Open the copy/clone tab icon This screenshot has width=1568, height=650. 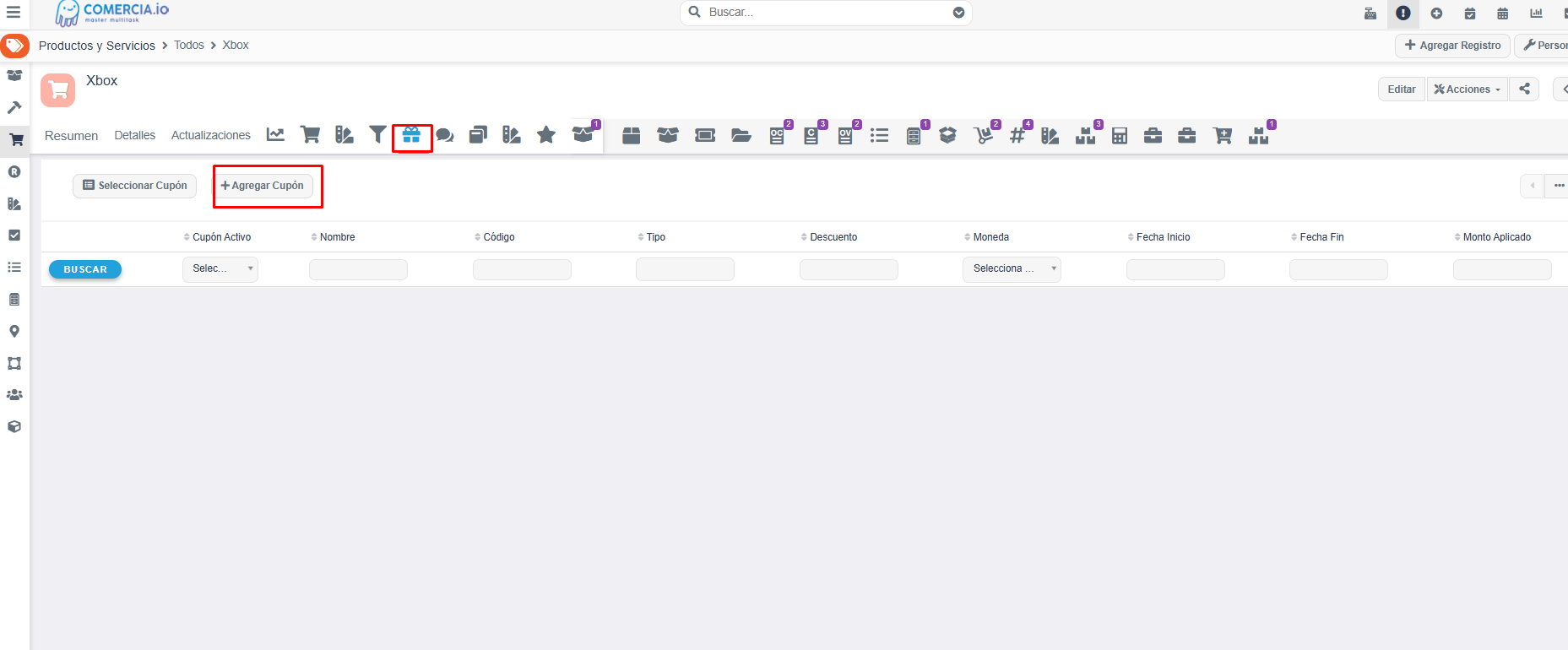[x=478, y=135]
